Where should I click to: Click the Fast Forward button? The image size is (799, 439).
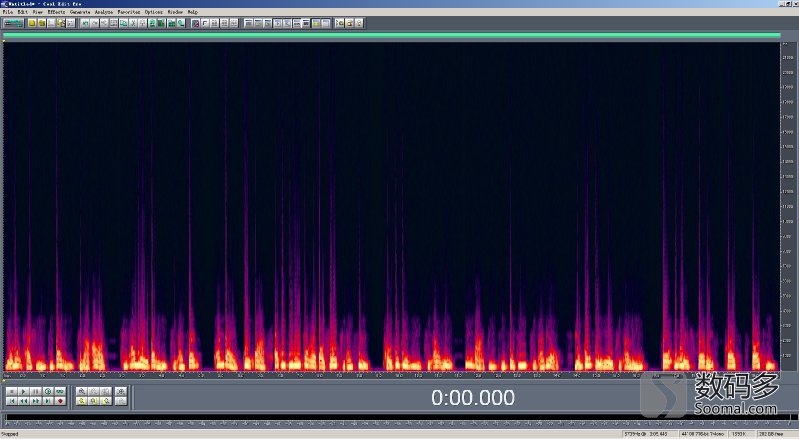(36, 401)
